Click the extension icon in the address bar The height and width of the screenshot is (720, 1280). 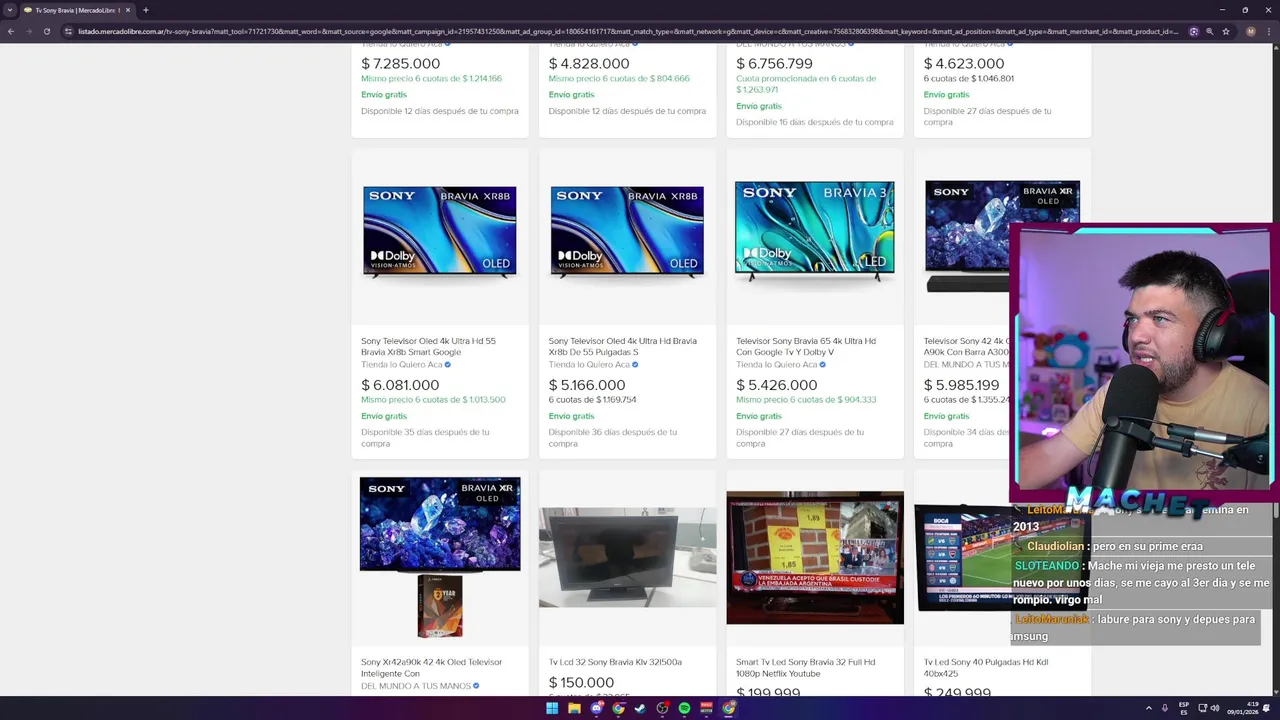pyautogui.click(x=1193, y=31)
